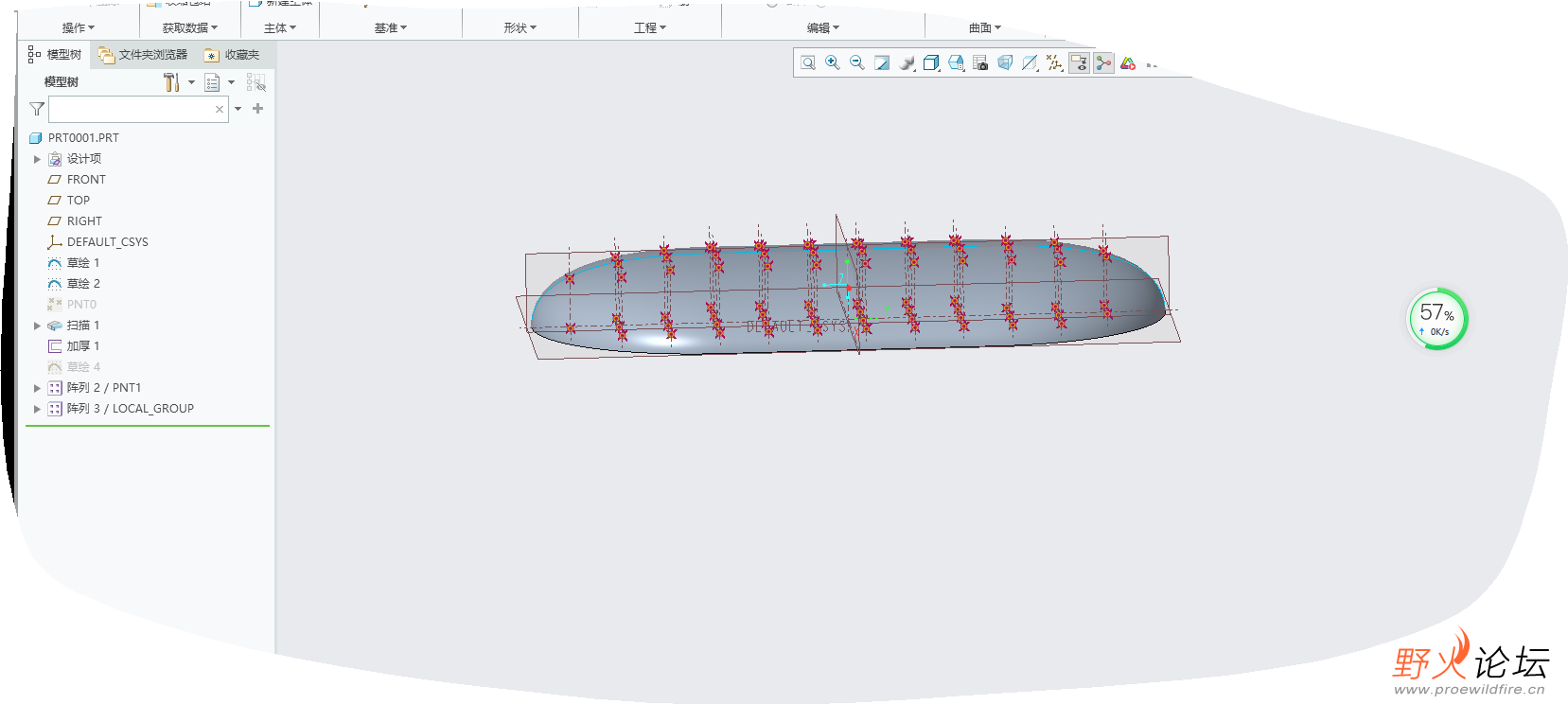Image resolution: width=1568 pixels, height=705 pixels.
Task: Open the 基准 ribbon group dropdown
Action: pos(391,28)
